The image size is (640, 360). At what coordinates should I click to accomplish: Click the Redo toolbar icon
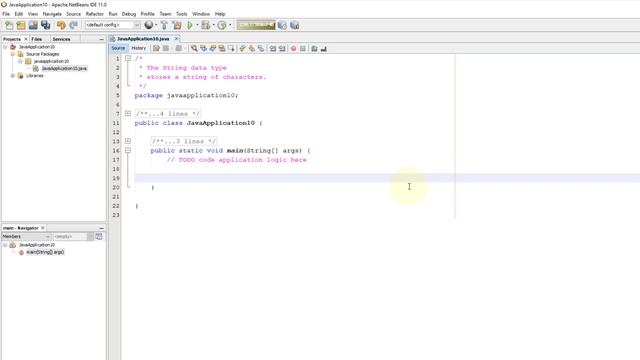[x=73, y=25]
